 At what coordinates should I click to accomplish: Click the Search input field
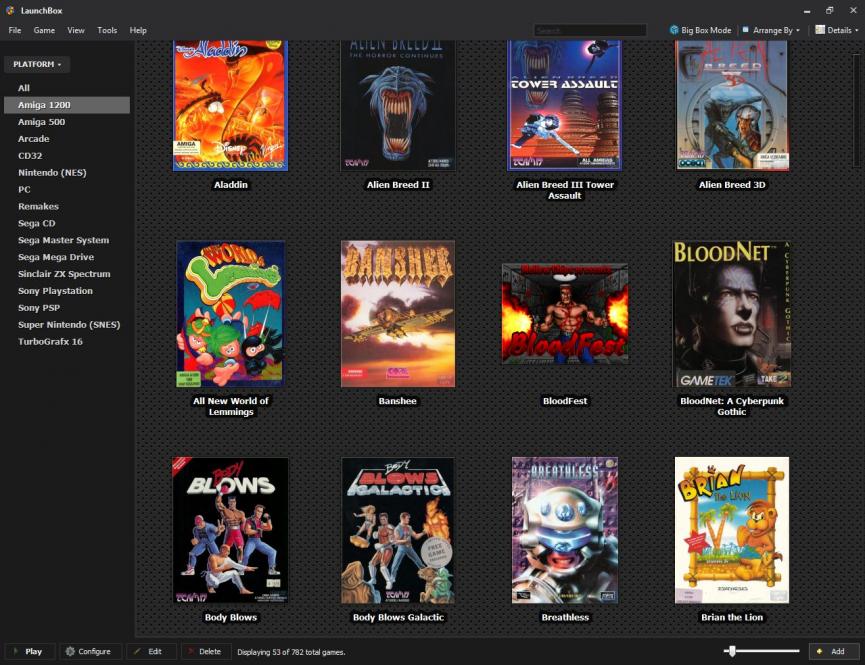(590, 30)
